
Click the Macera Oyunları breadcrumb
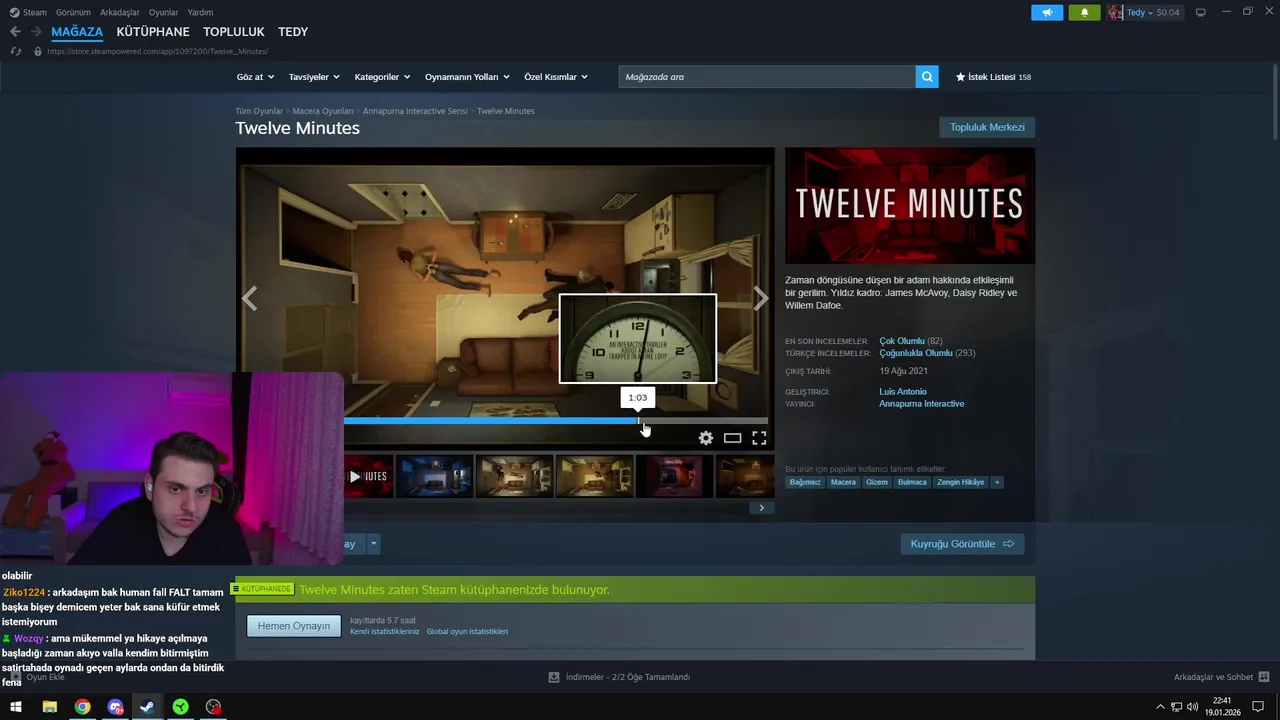pyautogui.click(x=323, y=111)
